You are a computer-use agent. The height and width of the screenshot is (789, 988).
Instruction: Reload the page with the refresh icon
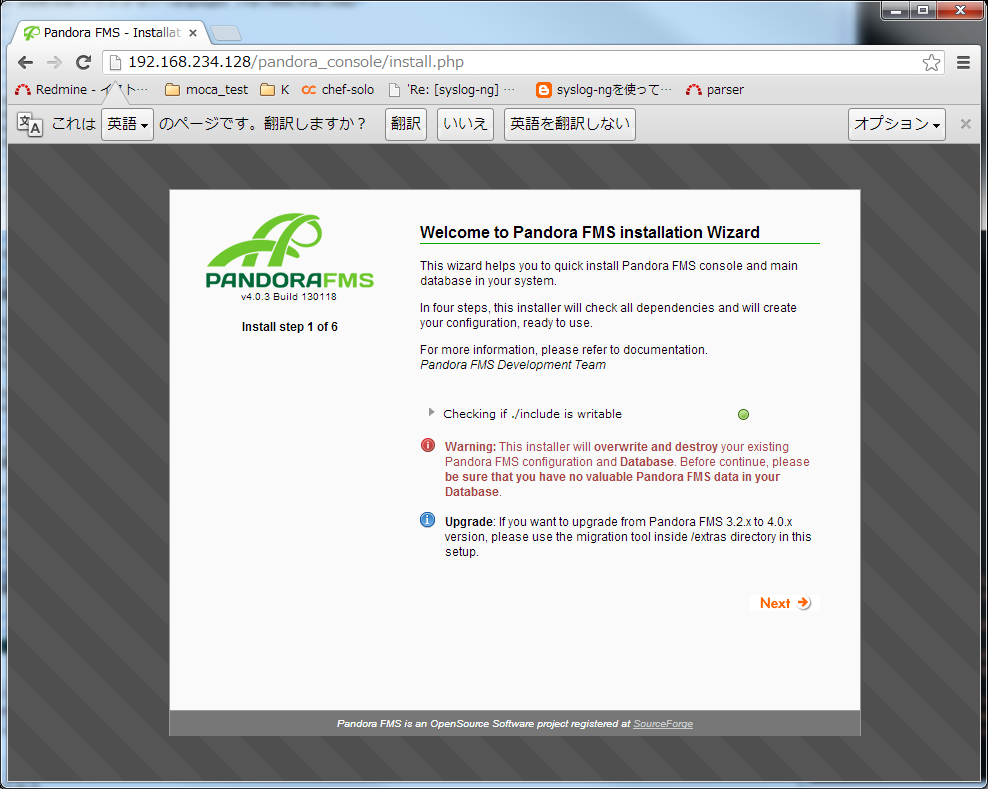coord(84,62)
